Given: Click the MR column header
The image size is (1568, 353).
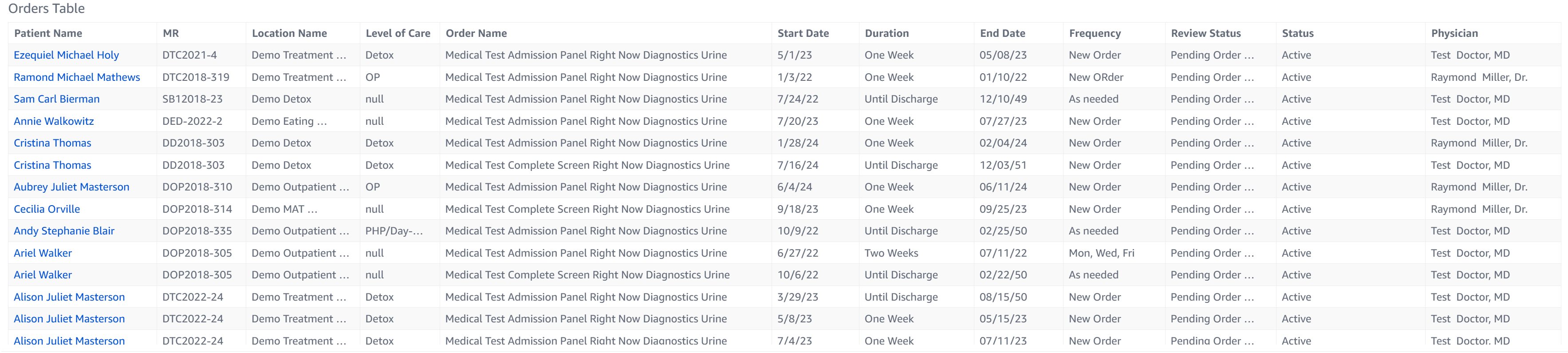Looking at the screenshot, I should click(x=170, y=34).
